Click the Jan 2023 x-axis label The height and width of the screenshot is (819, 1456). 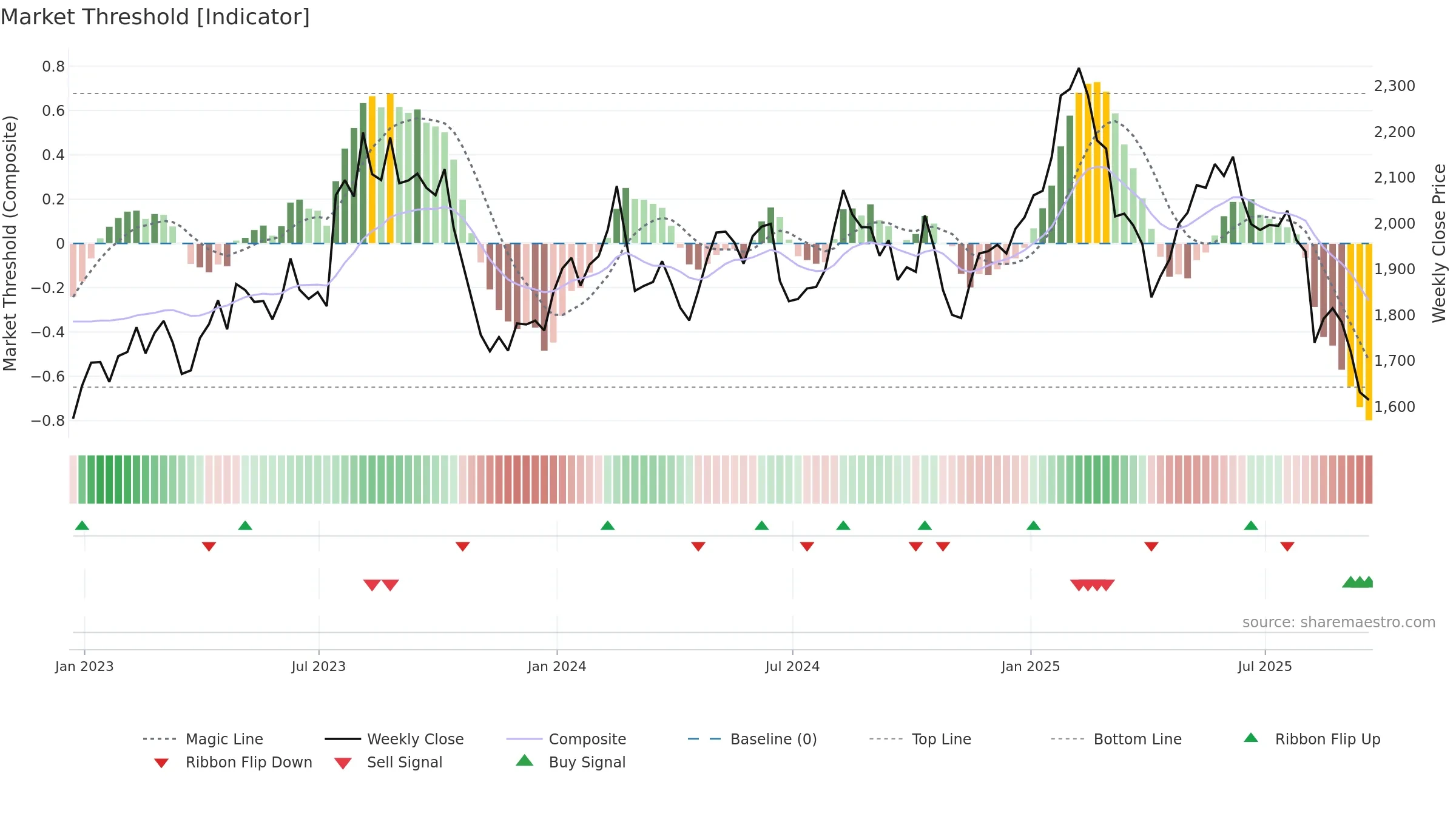point(84,666)
